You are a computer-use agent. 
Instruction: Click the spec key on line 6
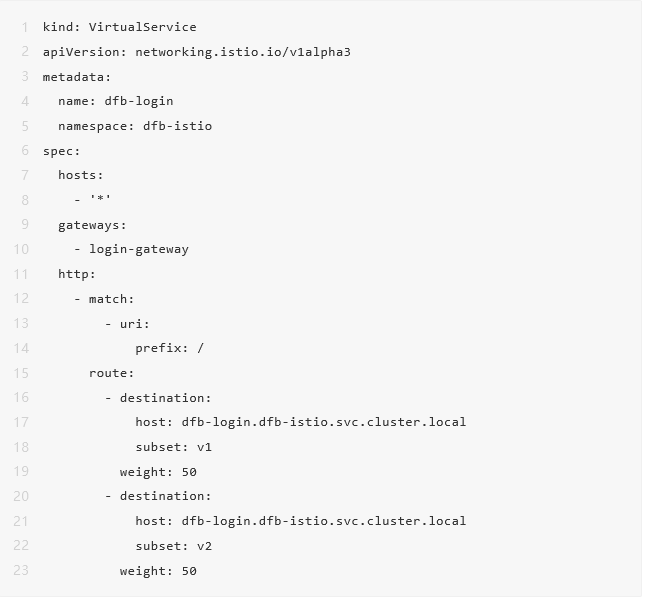61,151
